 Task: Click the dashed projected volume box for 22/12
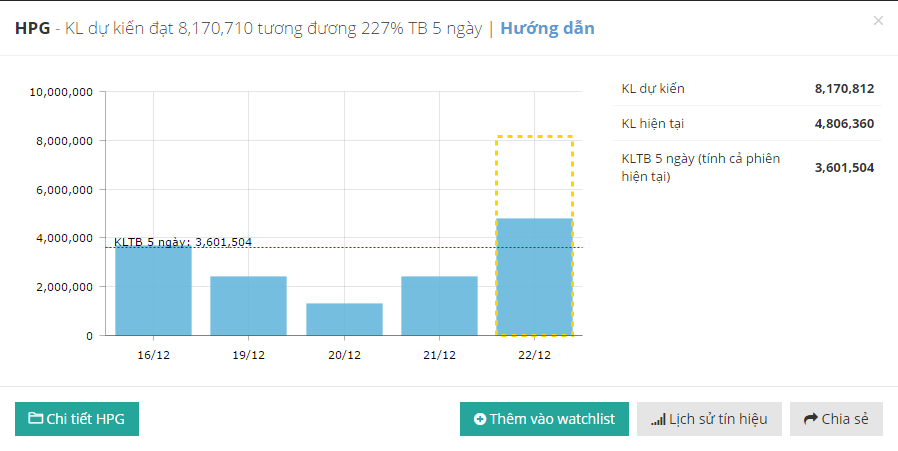click(x=534, y=177)
